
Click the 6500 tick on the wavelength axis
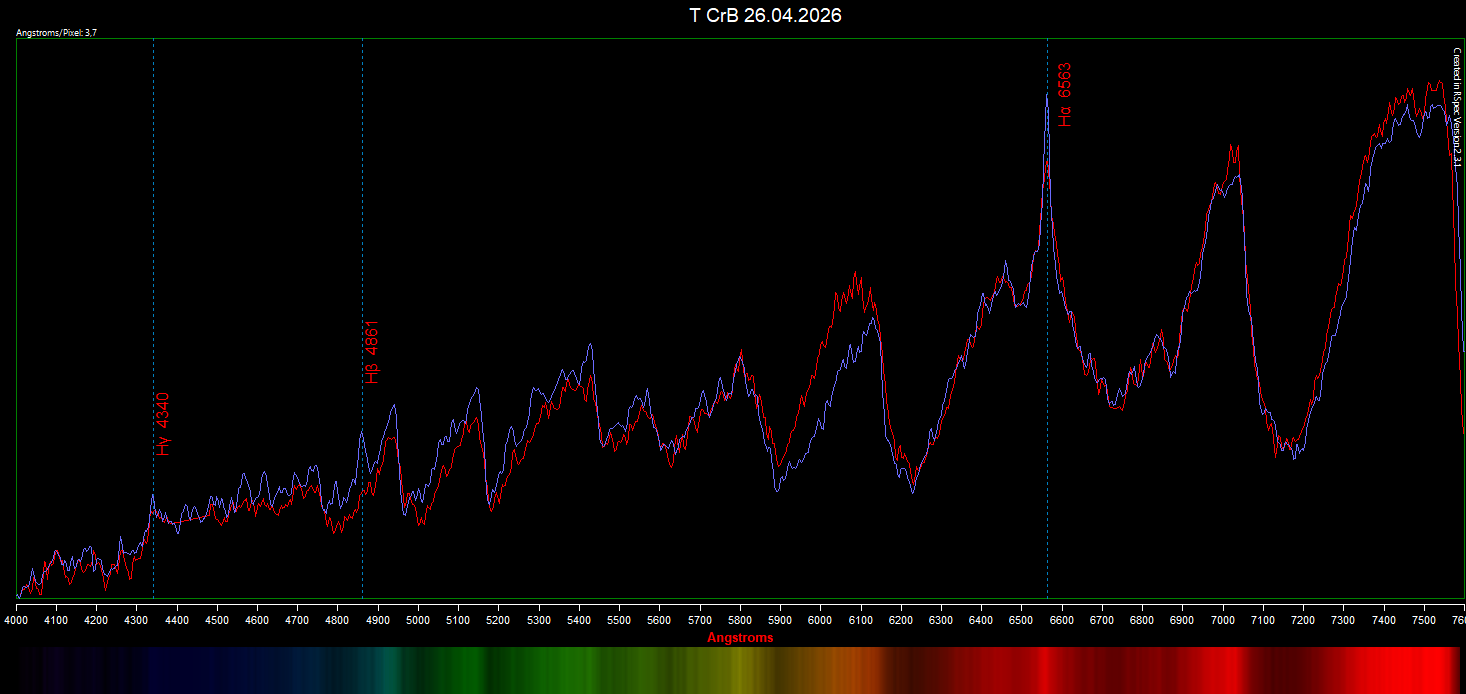click(1021, 621)
